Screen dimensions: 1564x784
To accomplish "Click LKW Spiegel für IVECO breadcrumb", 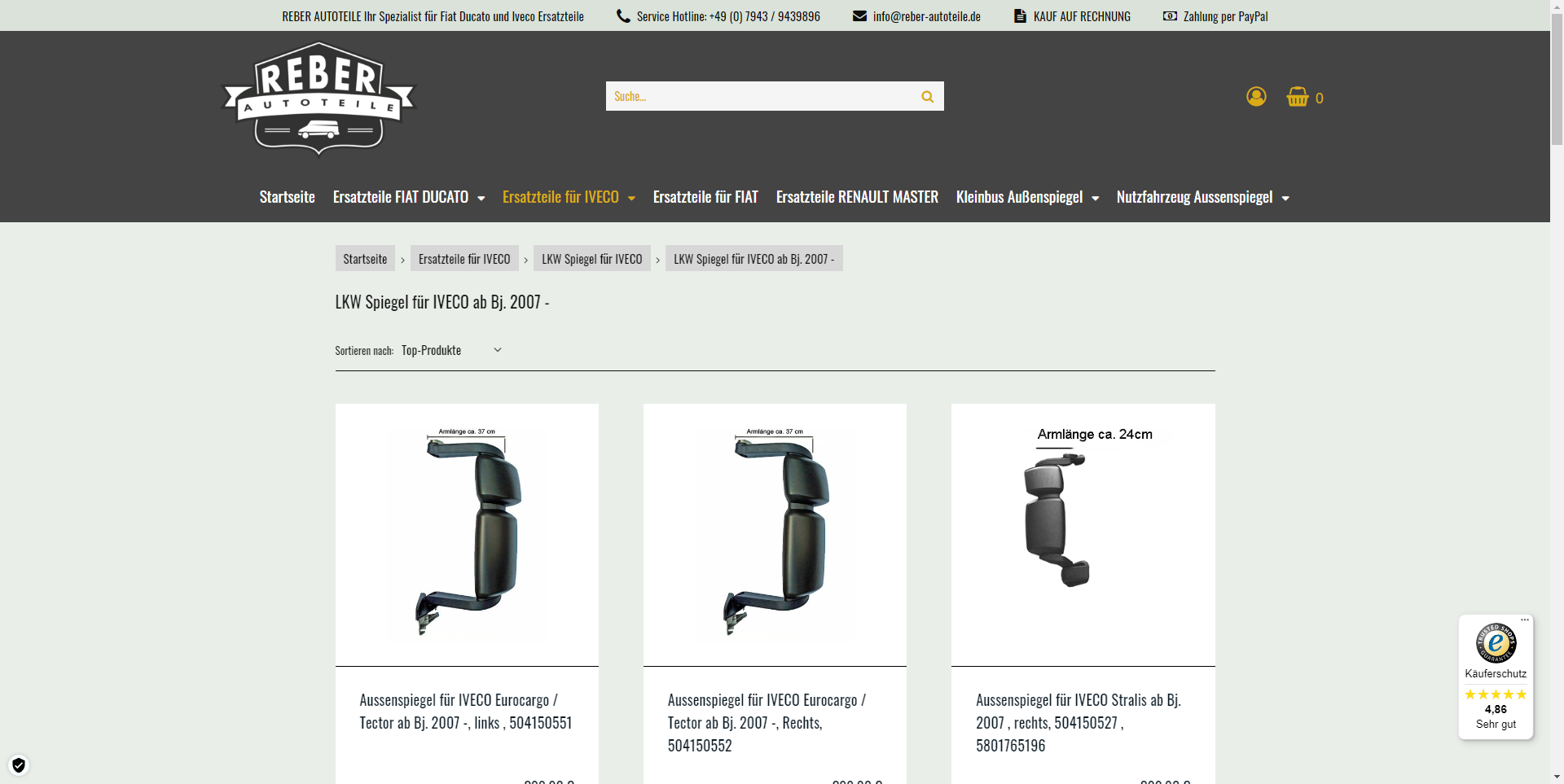I will 592,259.
